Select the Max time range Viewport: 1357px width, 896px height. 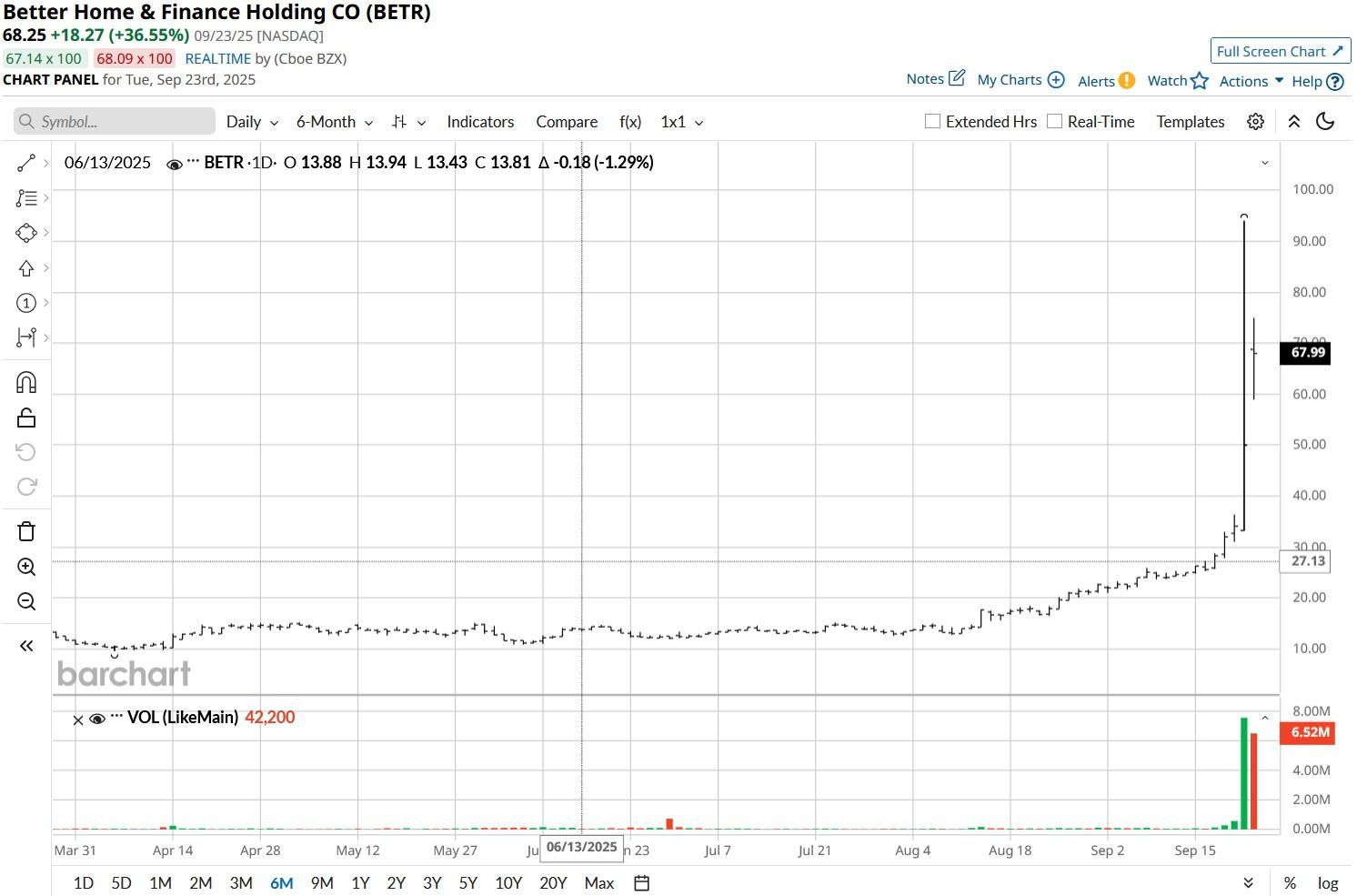pyautogui.click(x=599, y=883)
